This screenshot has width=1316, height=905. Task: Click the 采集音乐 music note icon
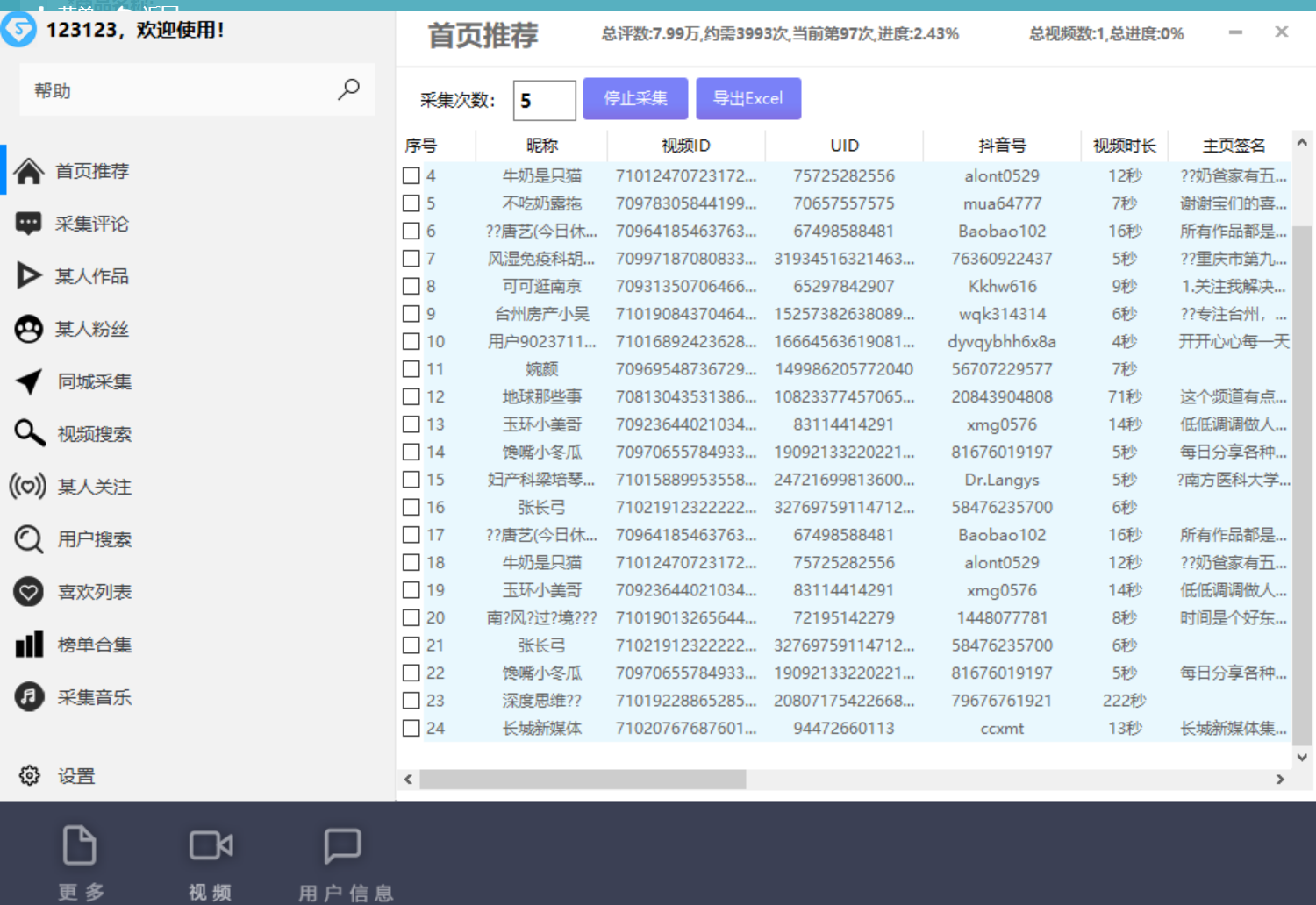[29, 697]
